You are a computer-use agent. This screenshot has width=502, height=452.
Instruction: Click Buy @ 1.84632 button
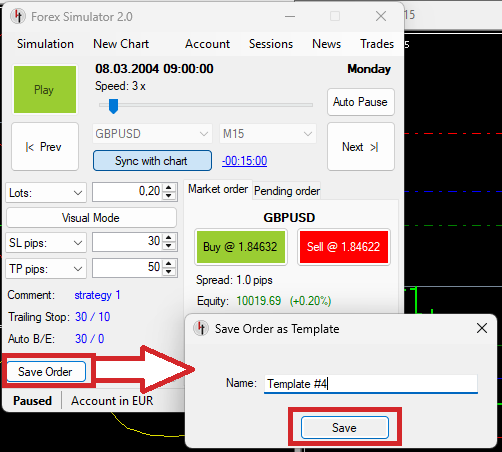(x=241, y=247)
